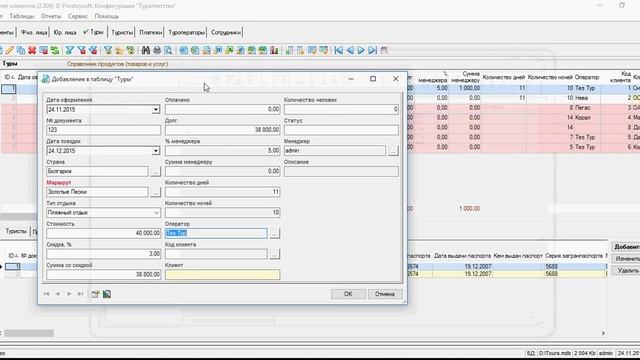The width and height of the screenshot is (640, 360).
Task: Click the Добавить button on the right
Action: [626, 247]
